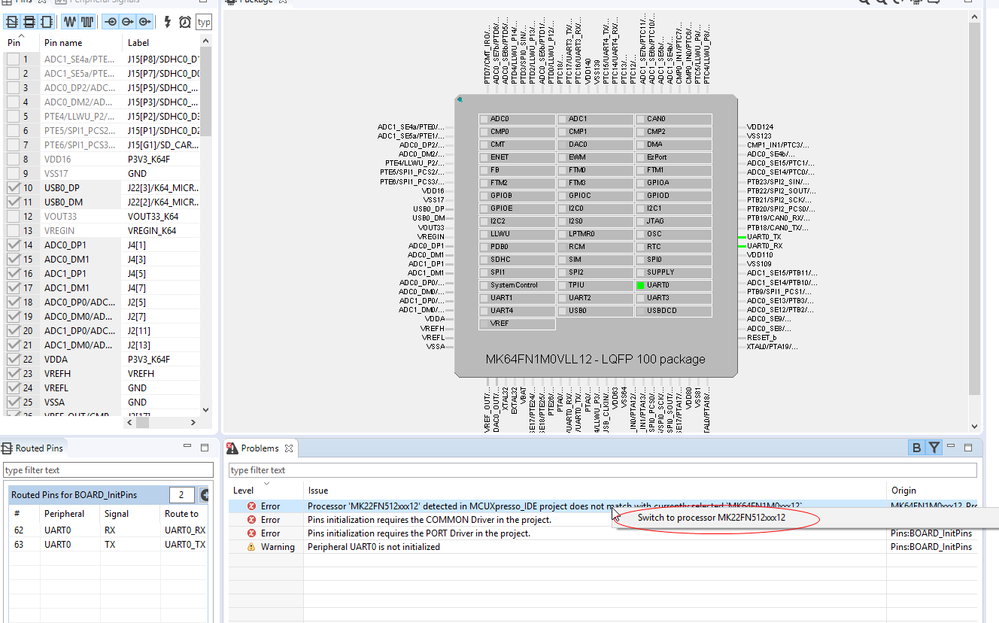Click the lightning bolt power pins icon

point(168,22)
